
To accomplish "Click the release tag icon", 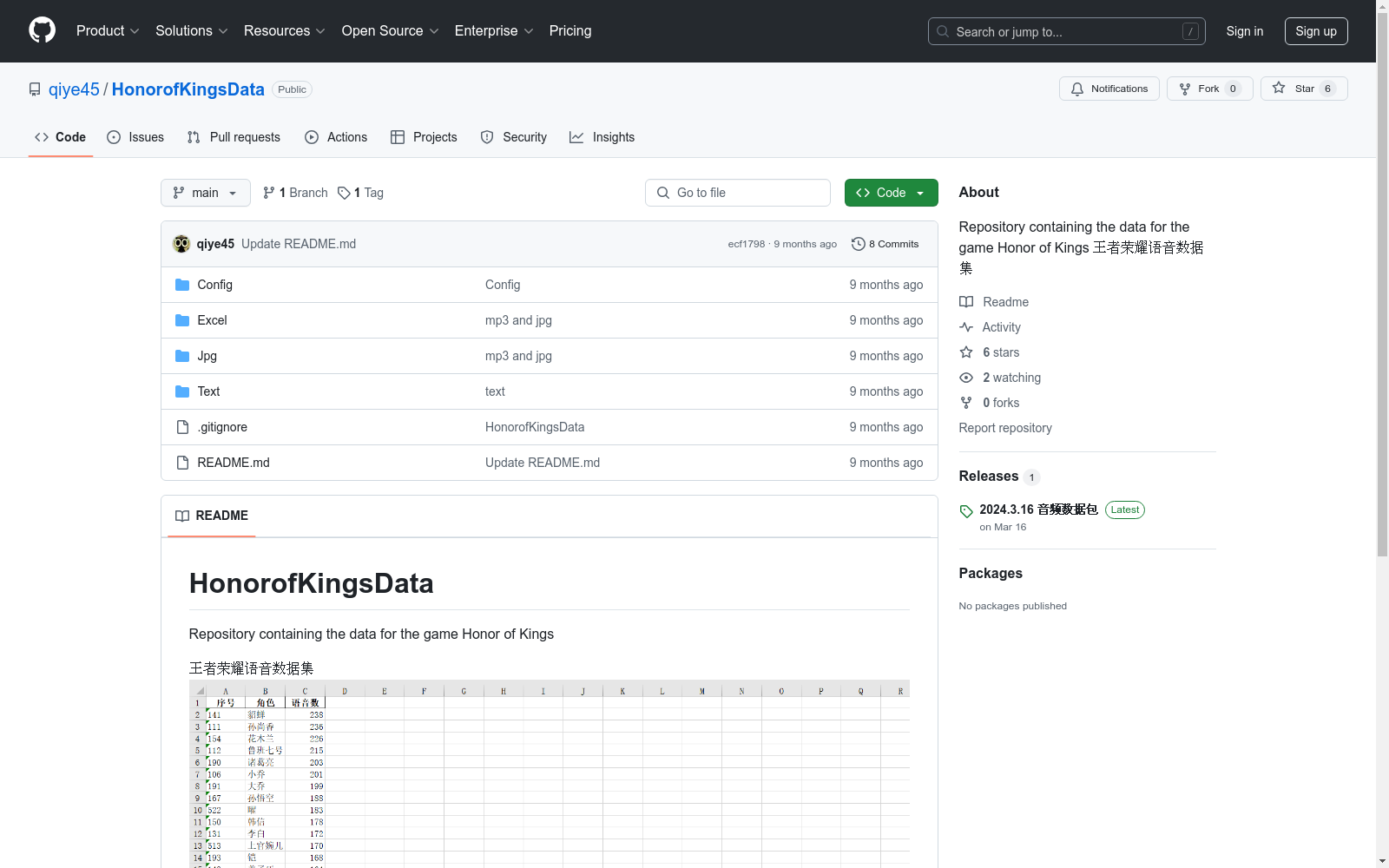I will [966, 511].
